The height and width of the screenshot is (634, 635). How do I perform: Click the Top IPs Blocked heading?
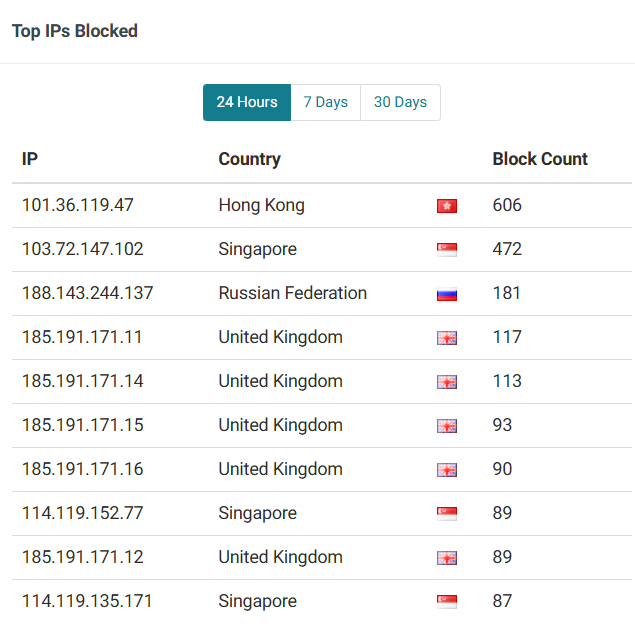point(75,31)
